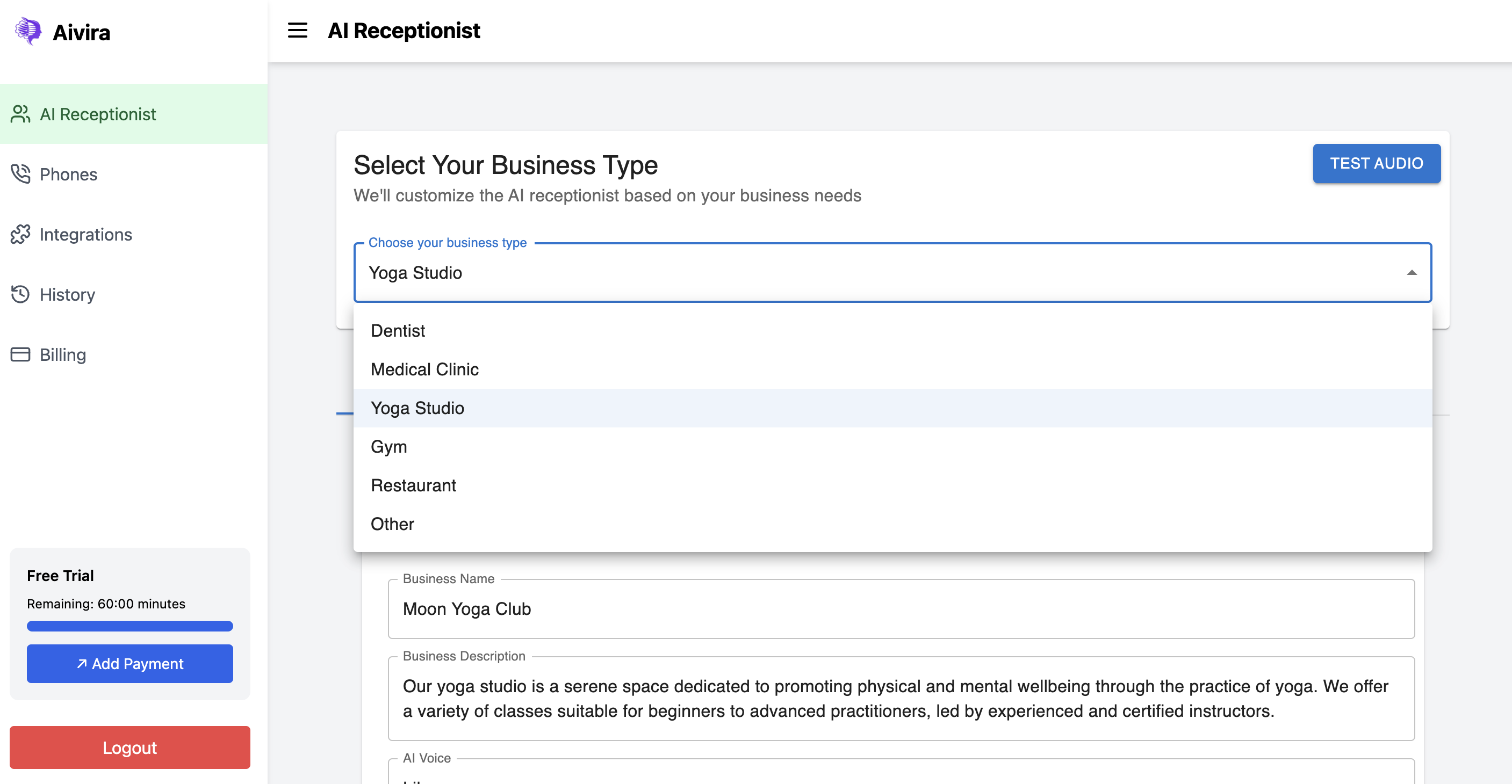Choose the Medical Clinic option
1512x784 pixels.
424,369
